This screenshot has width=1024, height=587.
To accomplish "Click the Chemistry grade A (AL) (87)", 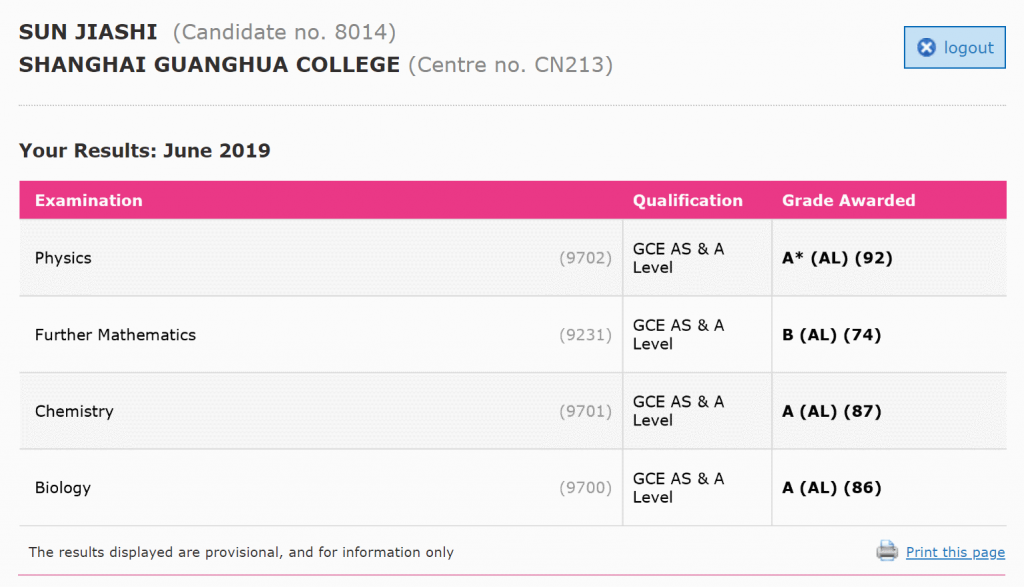I will pos(831,411).
